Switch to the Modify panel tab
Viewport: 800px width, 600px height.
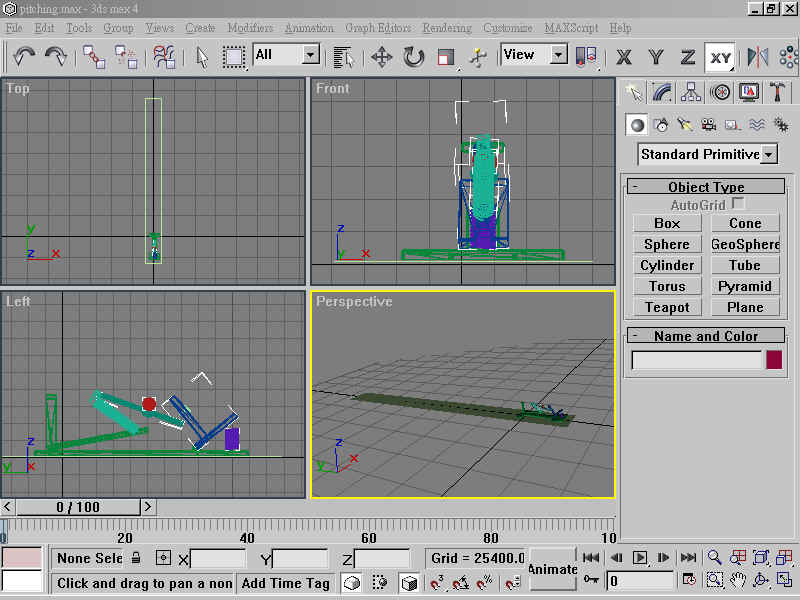click(x=662, y=92)
